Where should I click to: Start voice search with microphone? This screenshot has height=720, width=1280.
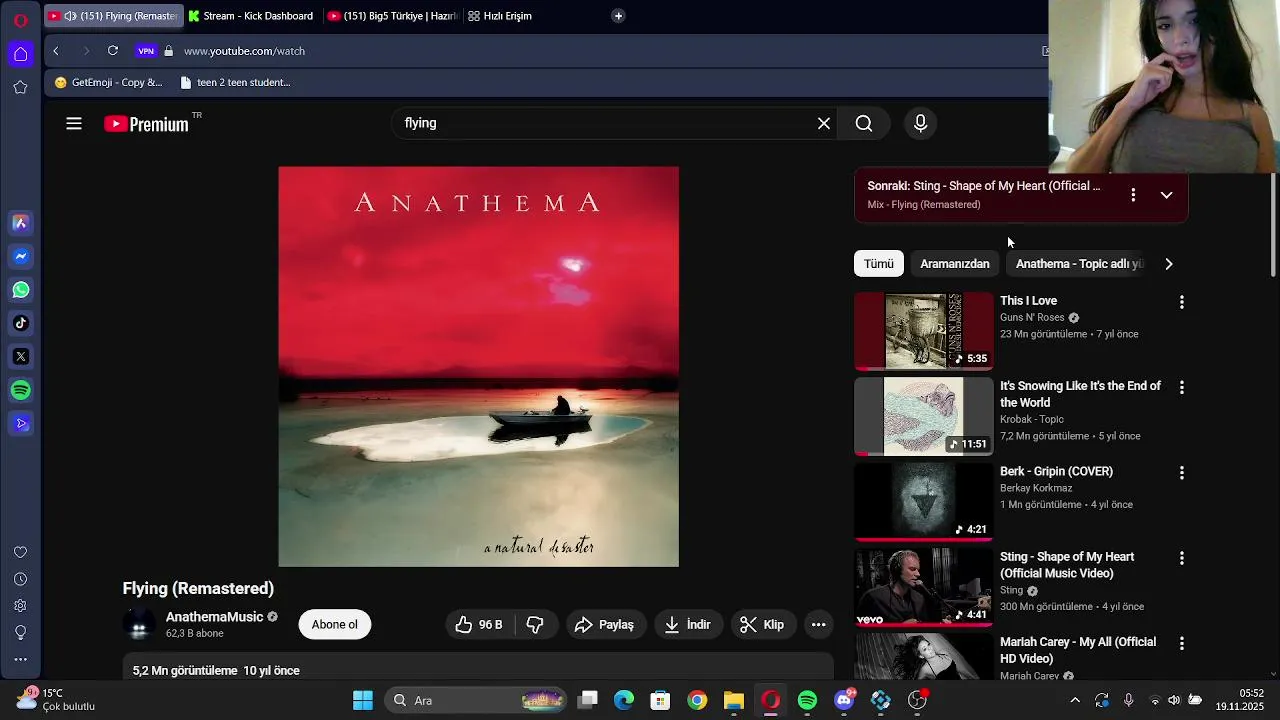coord(921,123)
